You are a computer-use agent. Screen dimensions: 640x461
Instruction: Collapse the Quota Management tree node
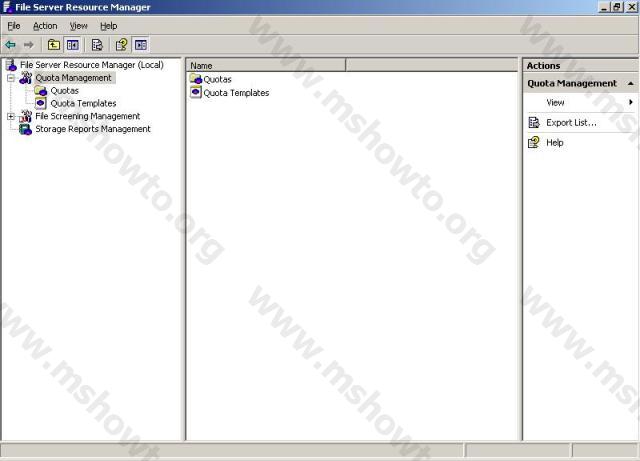click(x=11, y=78)
